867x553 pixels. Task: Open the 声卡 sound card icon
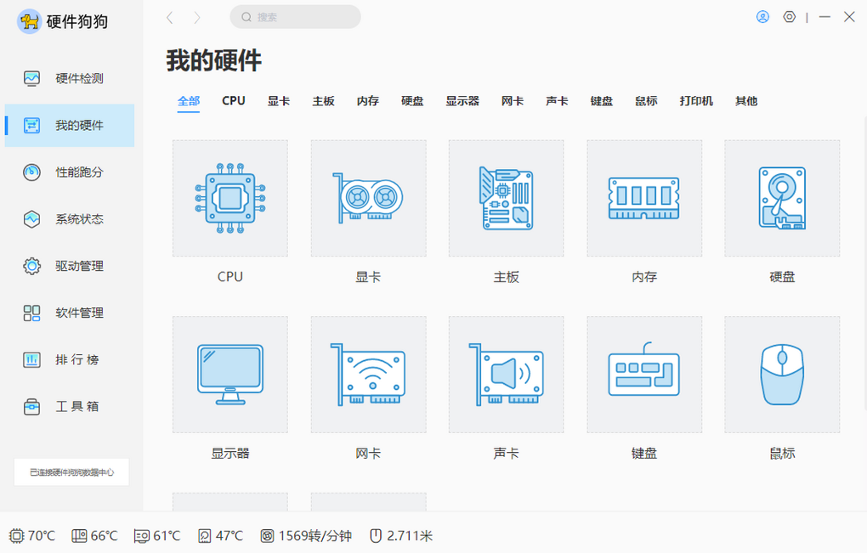[x=506, y=374]
